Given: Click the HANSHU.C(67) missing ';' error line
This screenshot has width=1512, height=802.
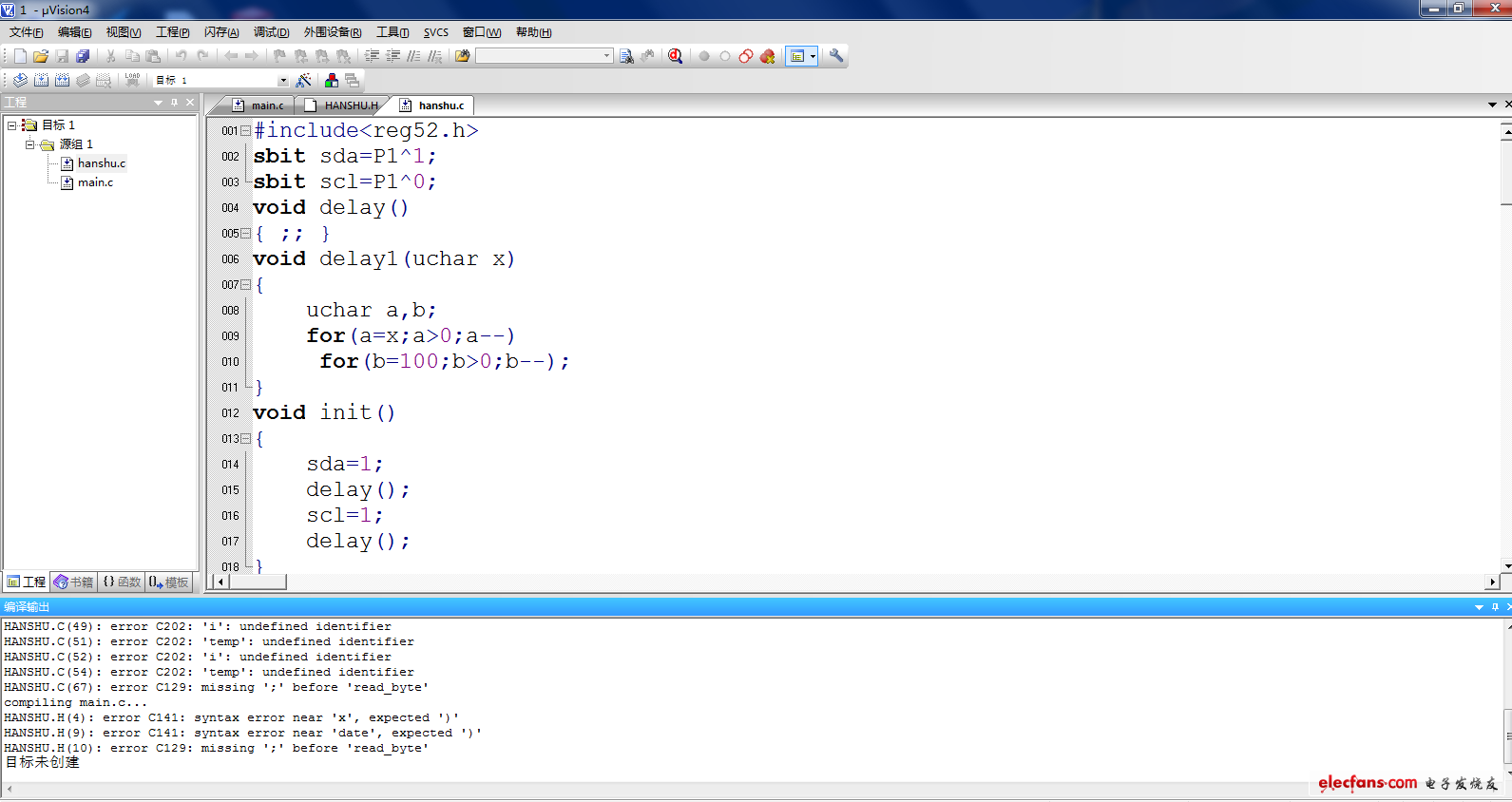Looking at the screenshot, I should [217, 688].
